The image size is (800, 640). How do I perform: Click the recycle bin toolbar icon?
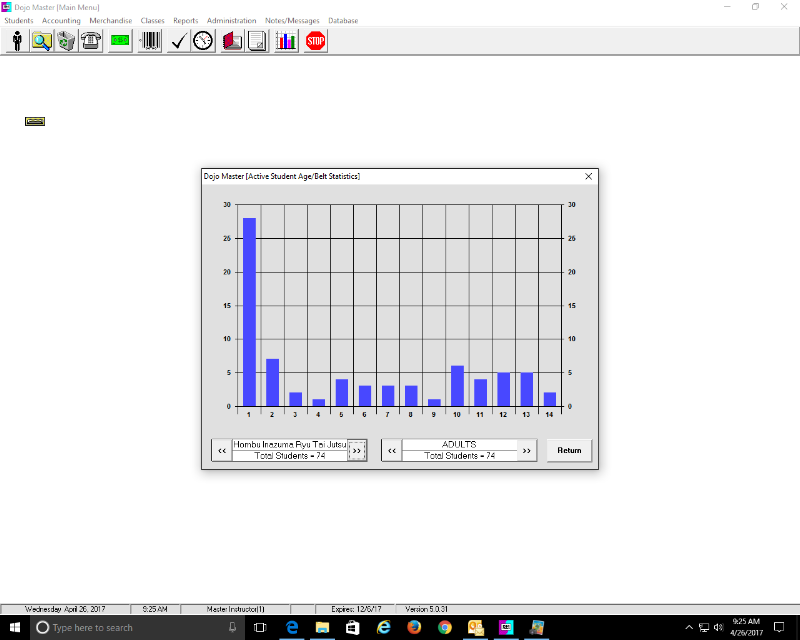click(x=66, y=41)
